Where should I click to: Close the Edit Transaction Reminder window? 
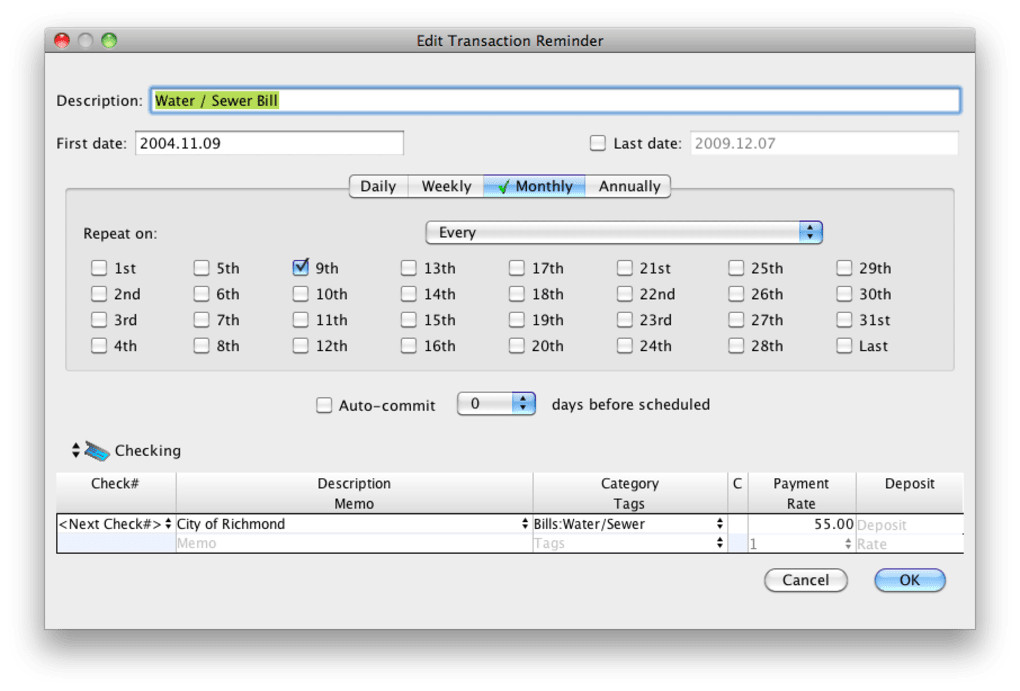click(x=62, y=40)
